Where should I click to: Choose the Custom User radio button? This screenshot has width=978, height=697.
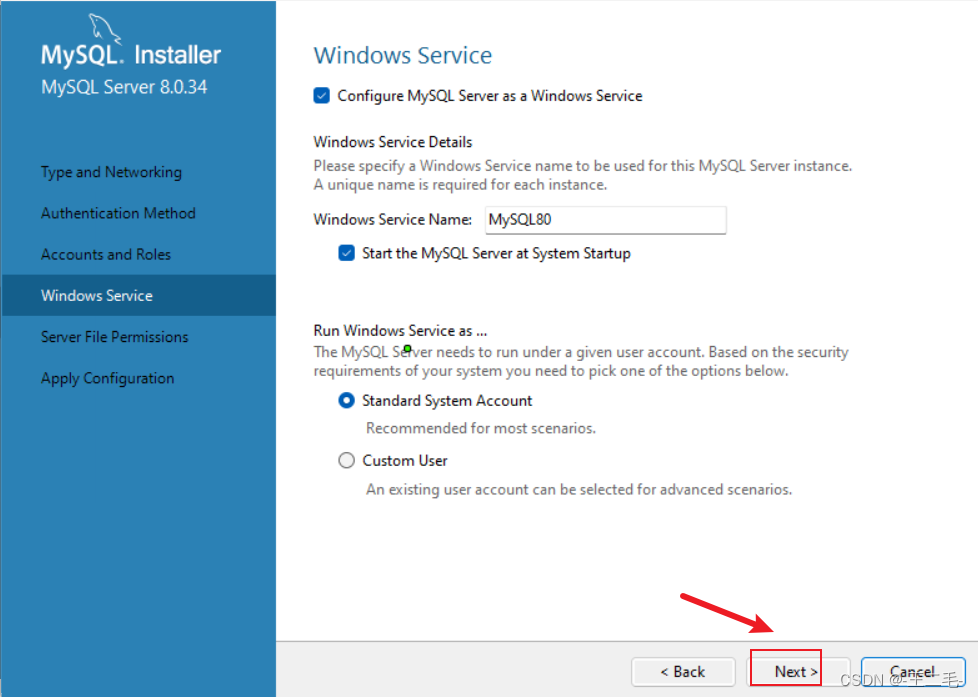[x=346, y=461]
